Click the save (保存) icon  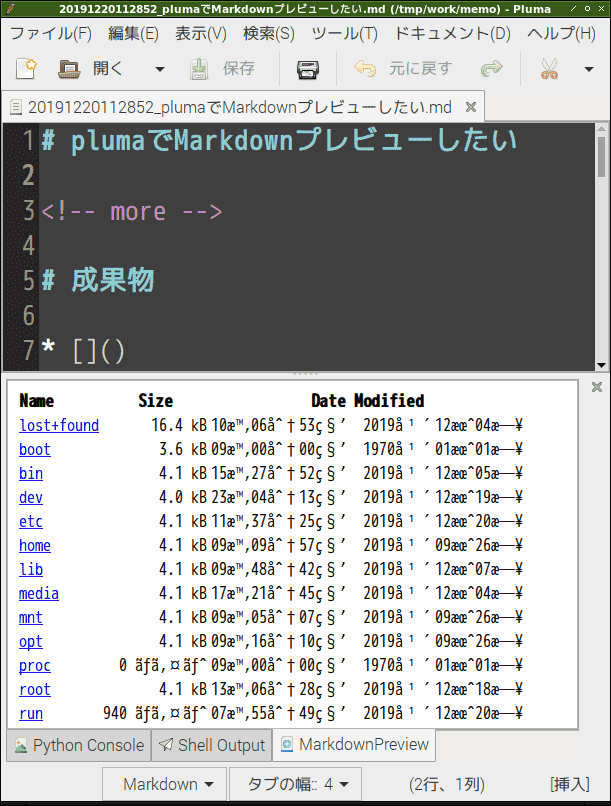[x=199, y=68]
